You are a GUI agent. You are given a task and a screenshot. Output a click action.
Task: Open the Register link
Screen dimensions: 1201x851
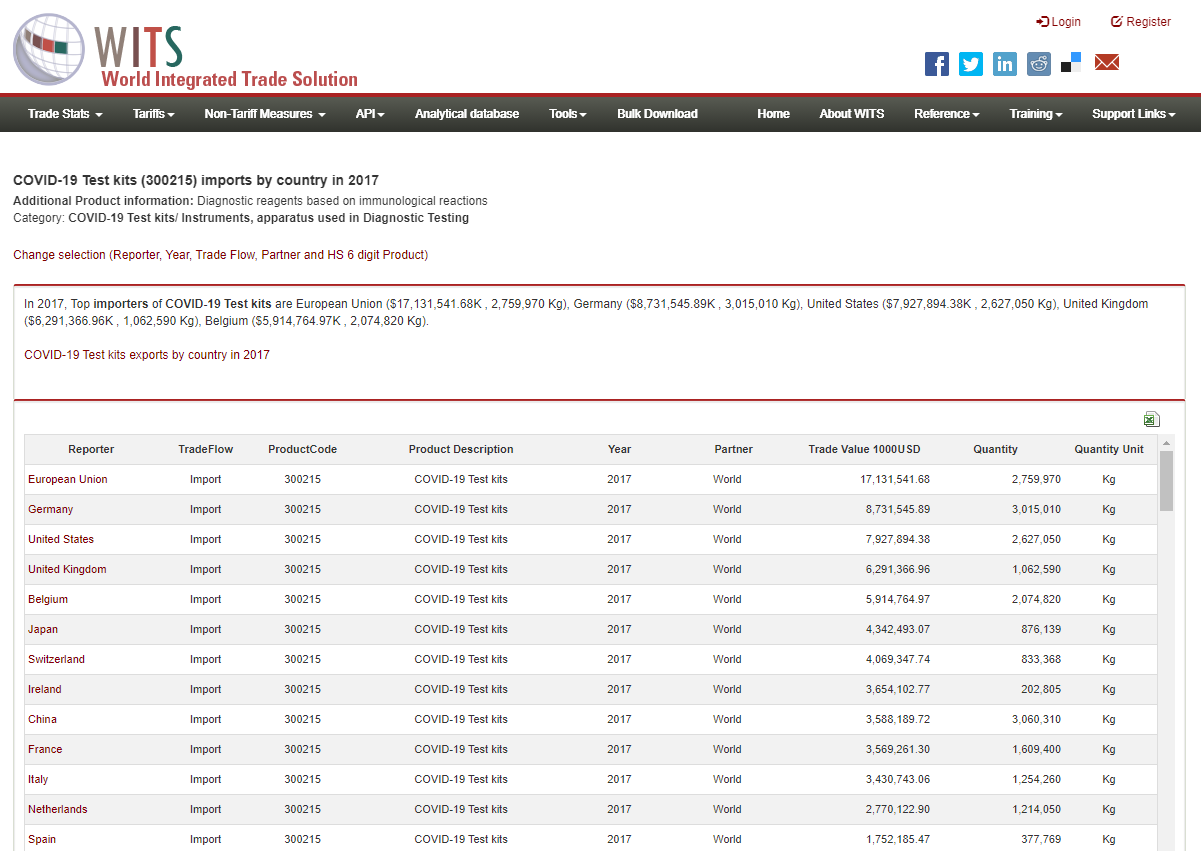click(x=1141, y=22)
